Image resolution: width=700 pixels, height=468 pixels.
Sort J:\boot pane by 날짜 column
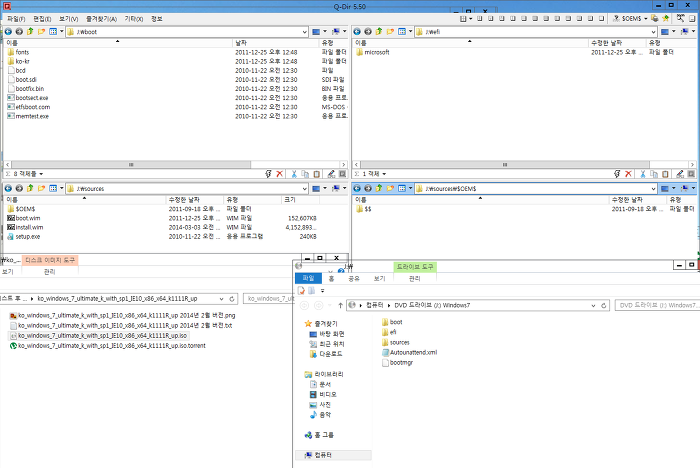click(x=275, y=43)
